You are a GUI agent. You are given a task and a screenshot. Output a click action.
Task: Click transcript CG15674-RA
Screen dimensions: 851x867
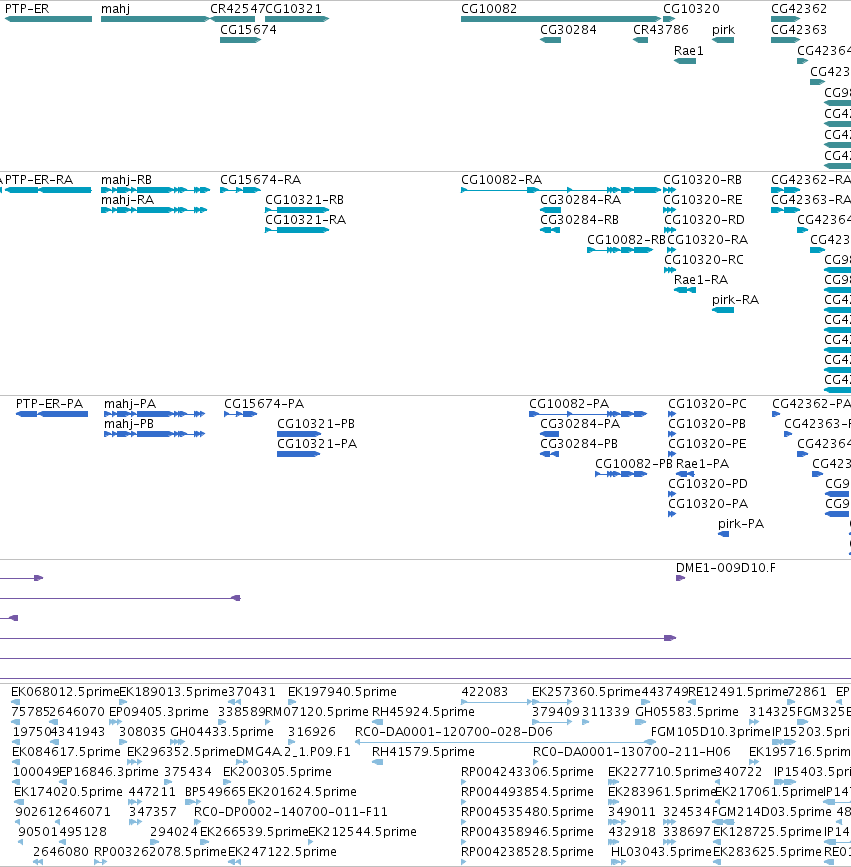point(260,180)
